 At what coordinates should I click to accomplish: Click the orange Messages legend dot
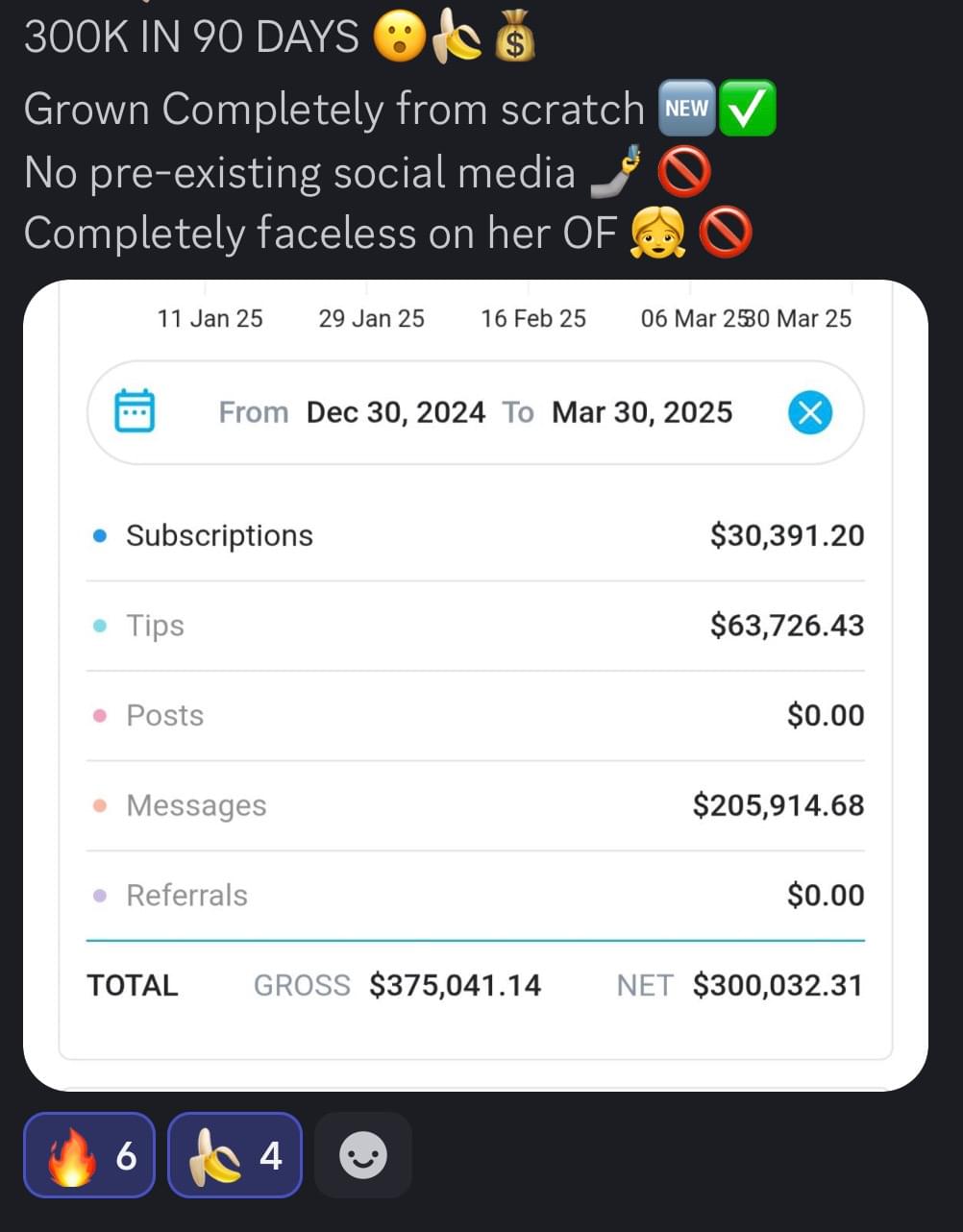(x=100, y=805)
